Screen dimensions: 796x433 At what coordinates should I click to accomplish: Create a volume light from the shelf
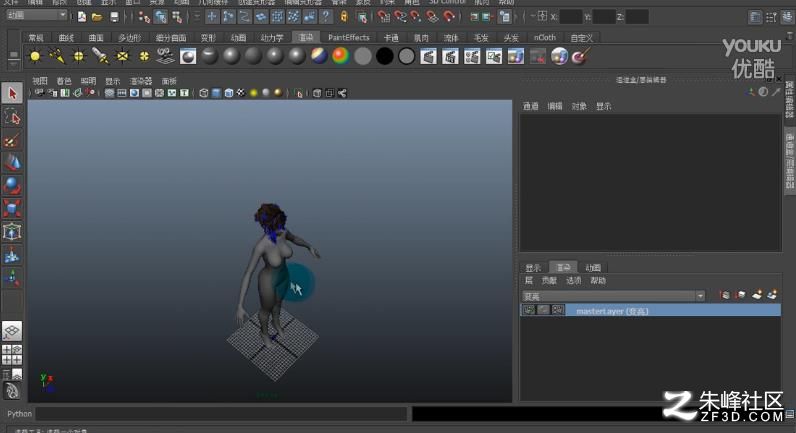(144, 56)
